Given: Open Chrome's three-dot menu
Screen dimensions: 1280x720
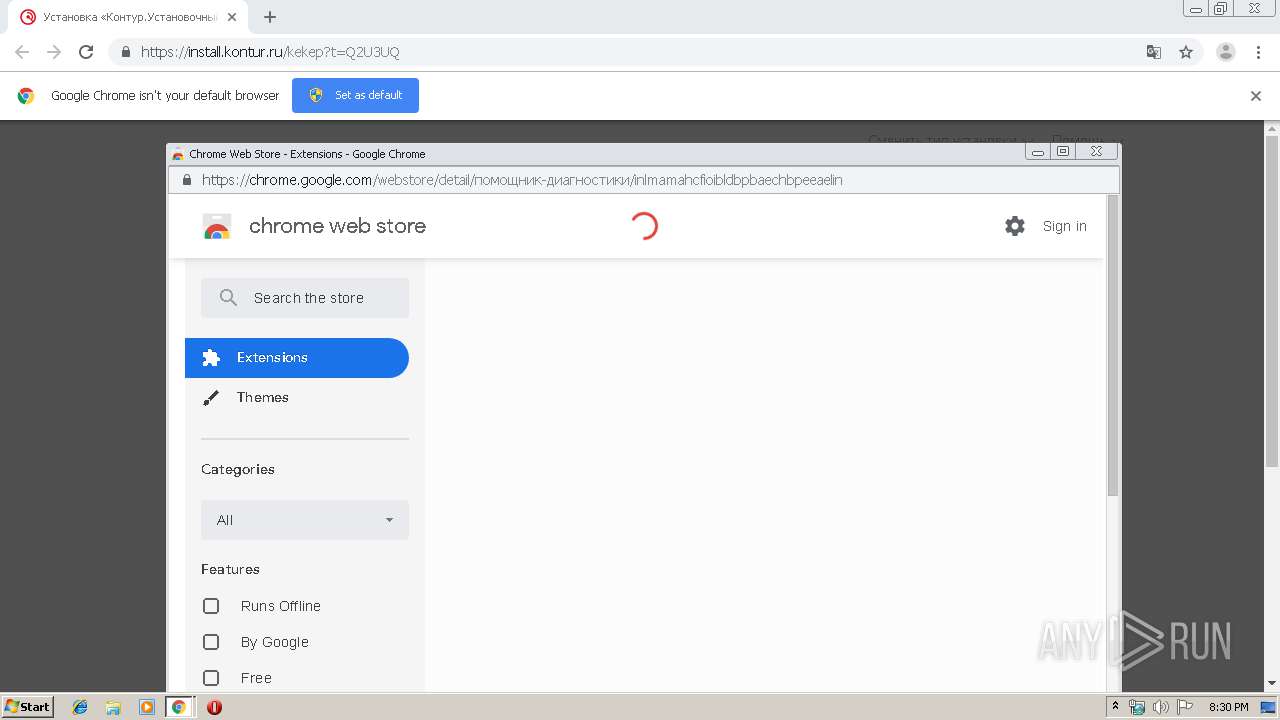Looking at the screenshot, I should coord(1258,52).
